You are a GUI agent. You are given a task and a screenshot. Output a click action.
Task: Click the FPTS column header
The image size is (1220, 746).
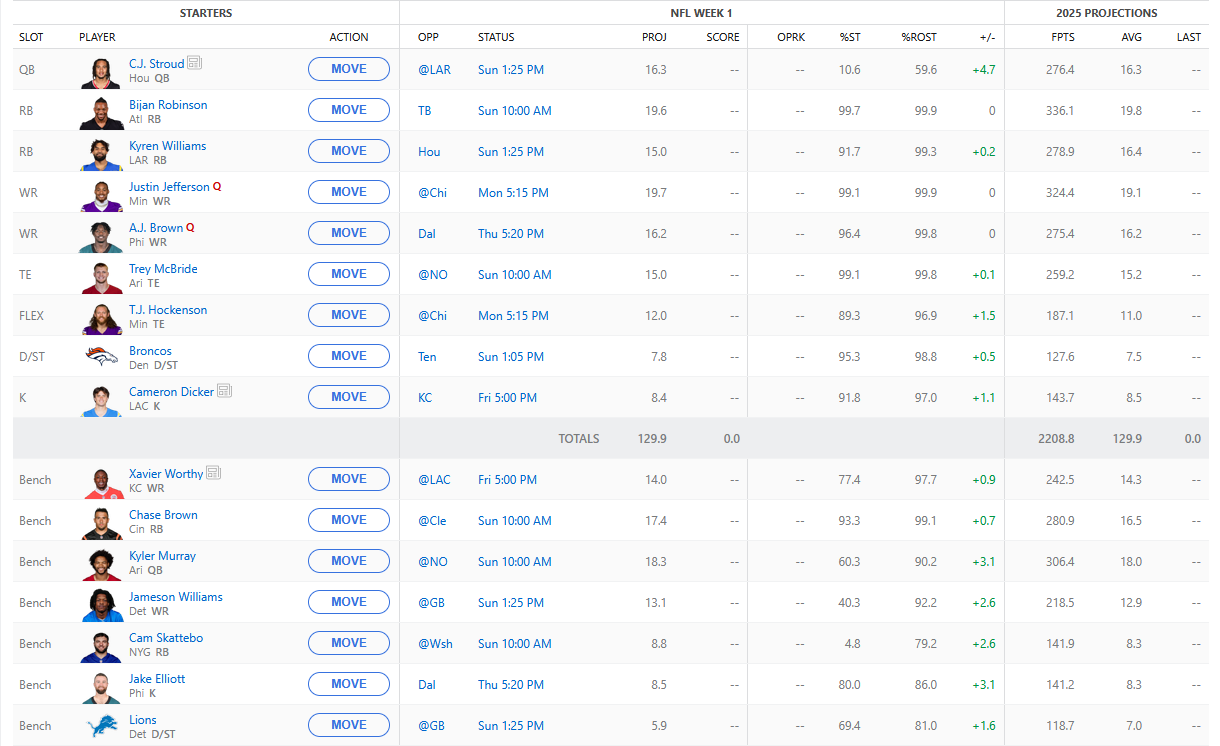pyautogui.click(x=1061, y=37)
